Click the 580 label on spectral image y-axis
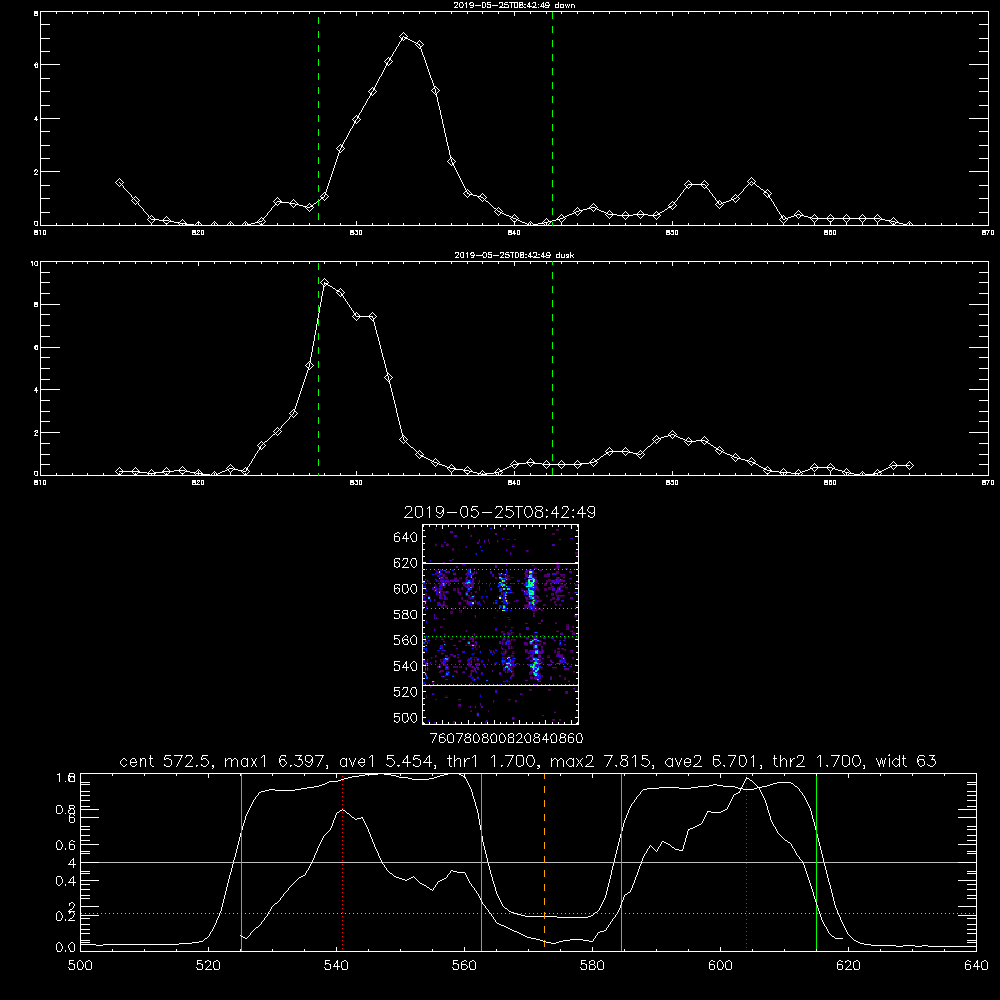Viewport: 1000px width, 1000px height. click(x=406, y=615)
